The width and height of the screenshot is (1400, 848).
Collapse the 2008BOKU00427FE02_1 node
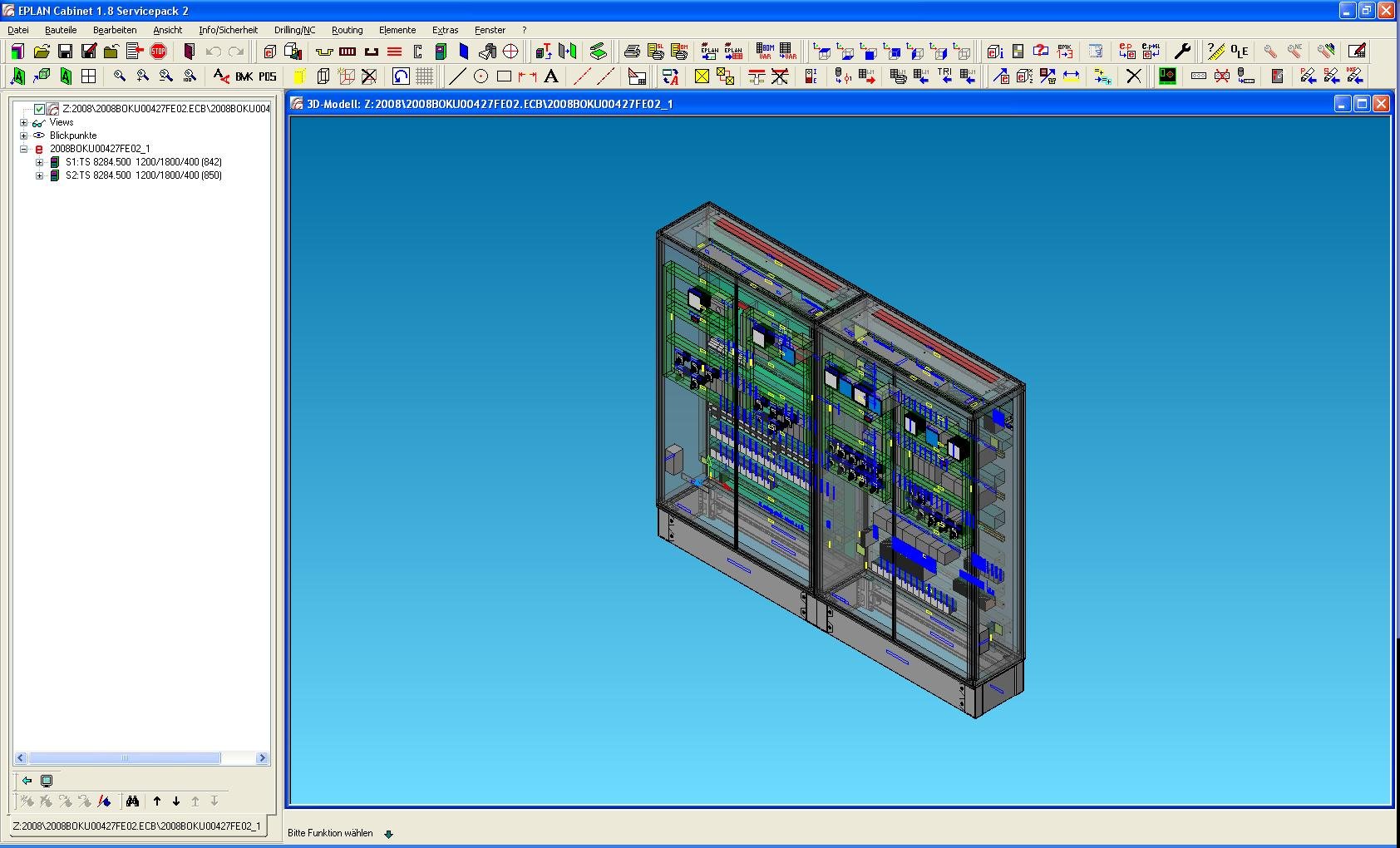24,149
